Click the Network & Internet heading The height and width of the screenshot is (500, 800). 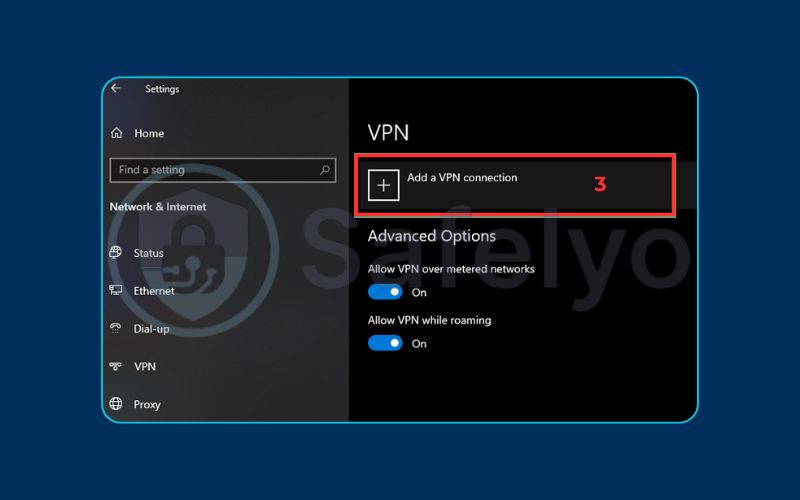pos(158,207)
